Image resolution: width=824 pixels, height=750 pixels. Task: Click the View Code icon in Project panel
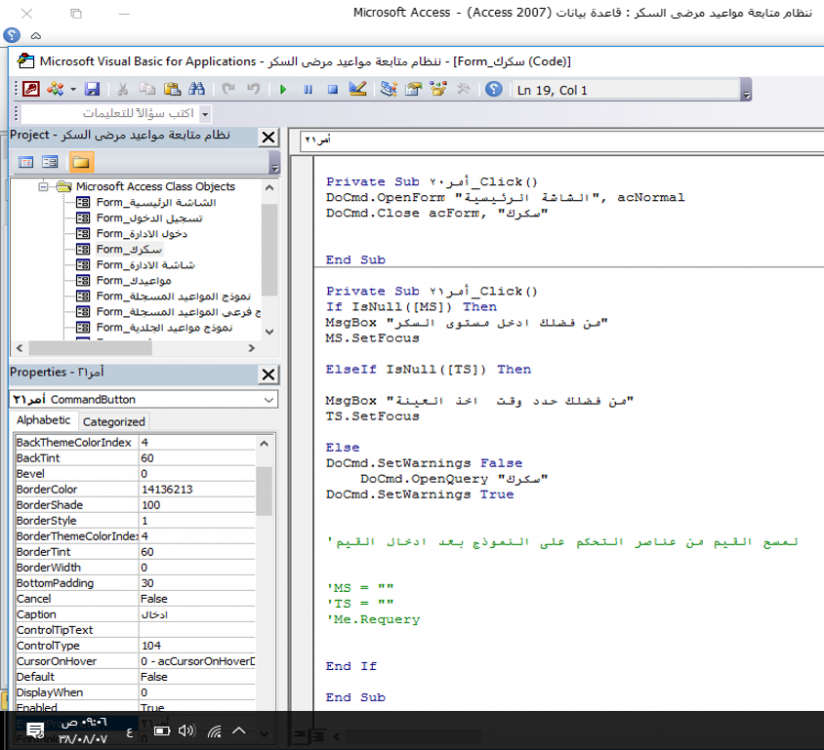coord(26,162)
